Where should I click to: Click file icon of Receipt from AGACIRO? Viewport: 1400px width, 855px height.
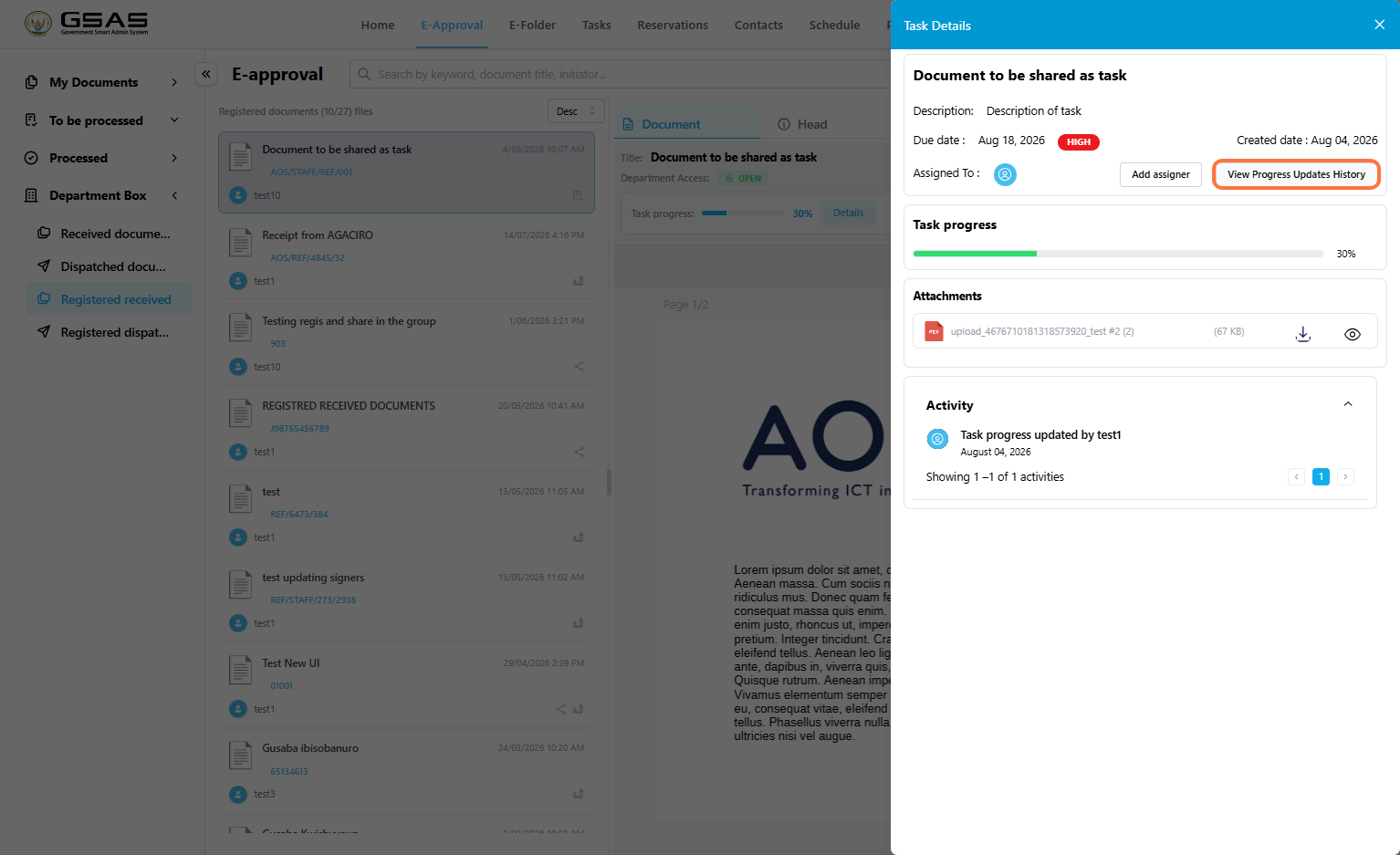[240, 243]
